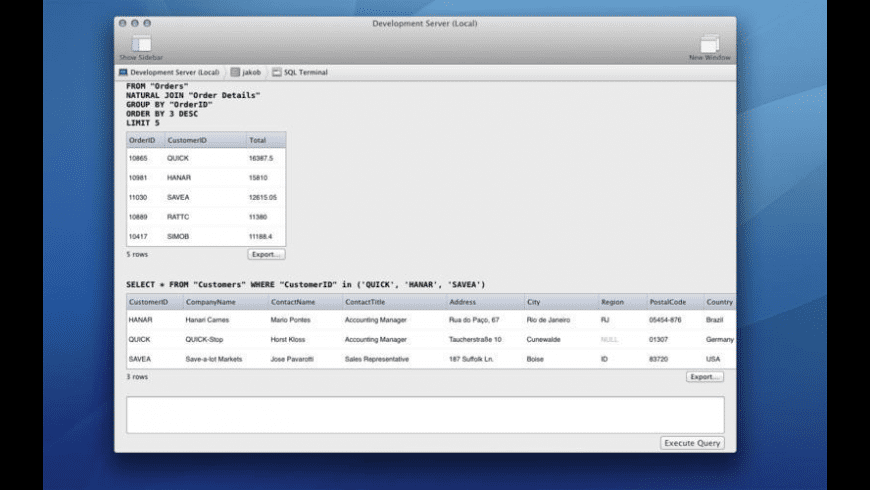Viewport: 870px width, 490px height.
Task: Click the SQL Terminal icon
Action: point(277,73)
